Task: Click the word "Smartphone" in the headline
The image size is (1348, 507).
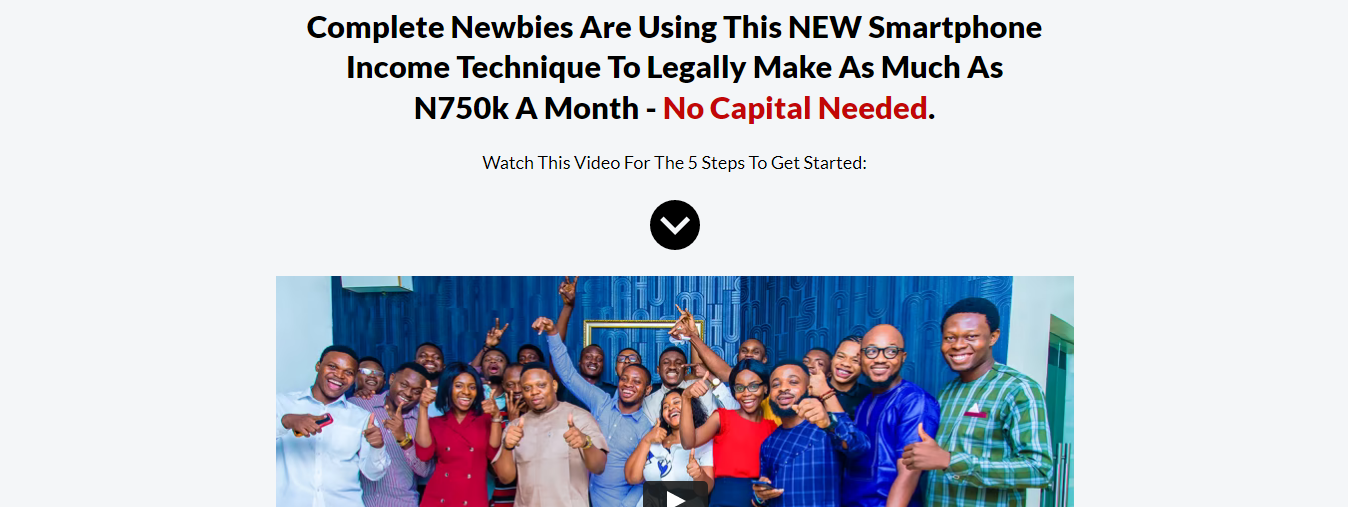Action: 955,27
